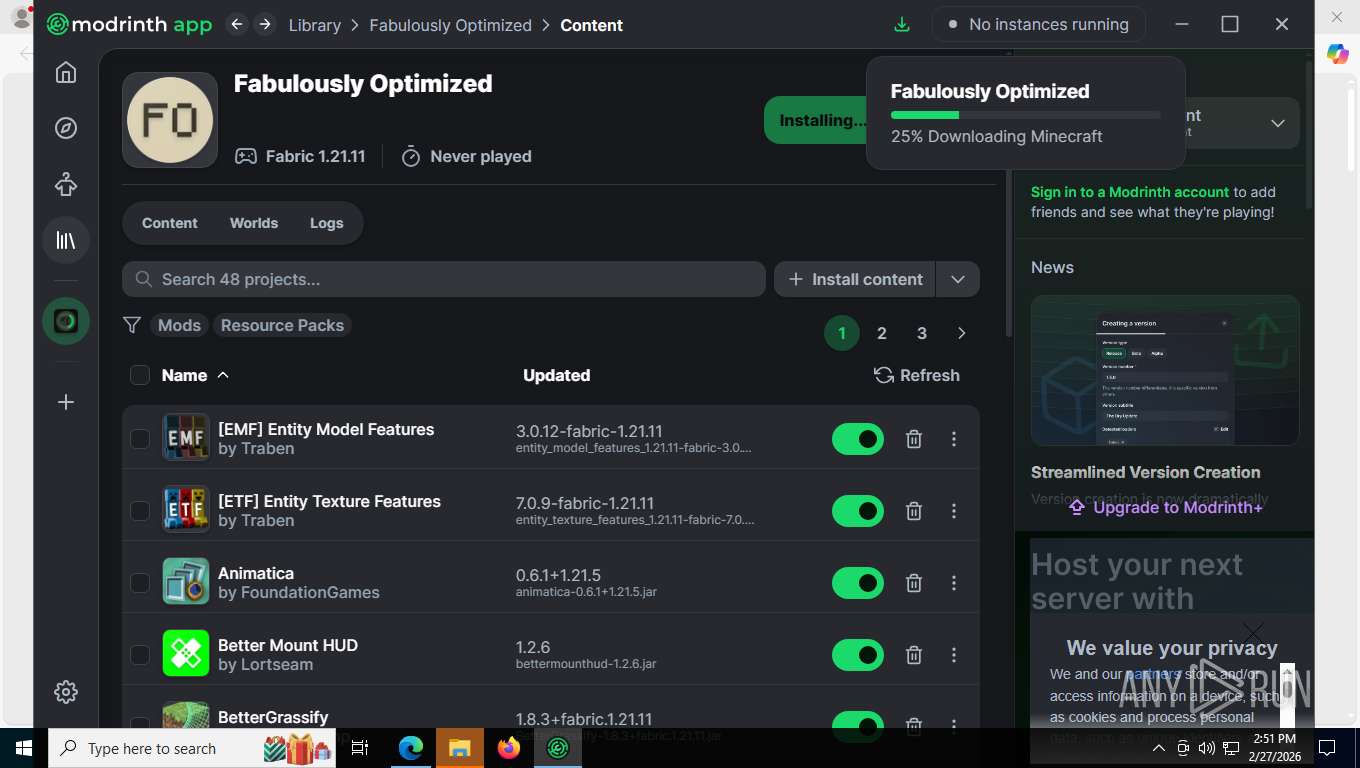Delete the [EMF] Entity Model Features mod
The image size is (1360, 768).
[914, 439]
